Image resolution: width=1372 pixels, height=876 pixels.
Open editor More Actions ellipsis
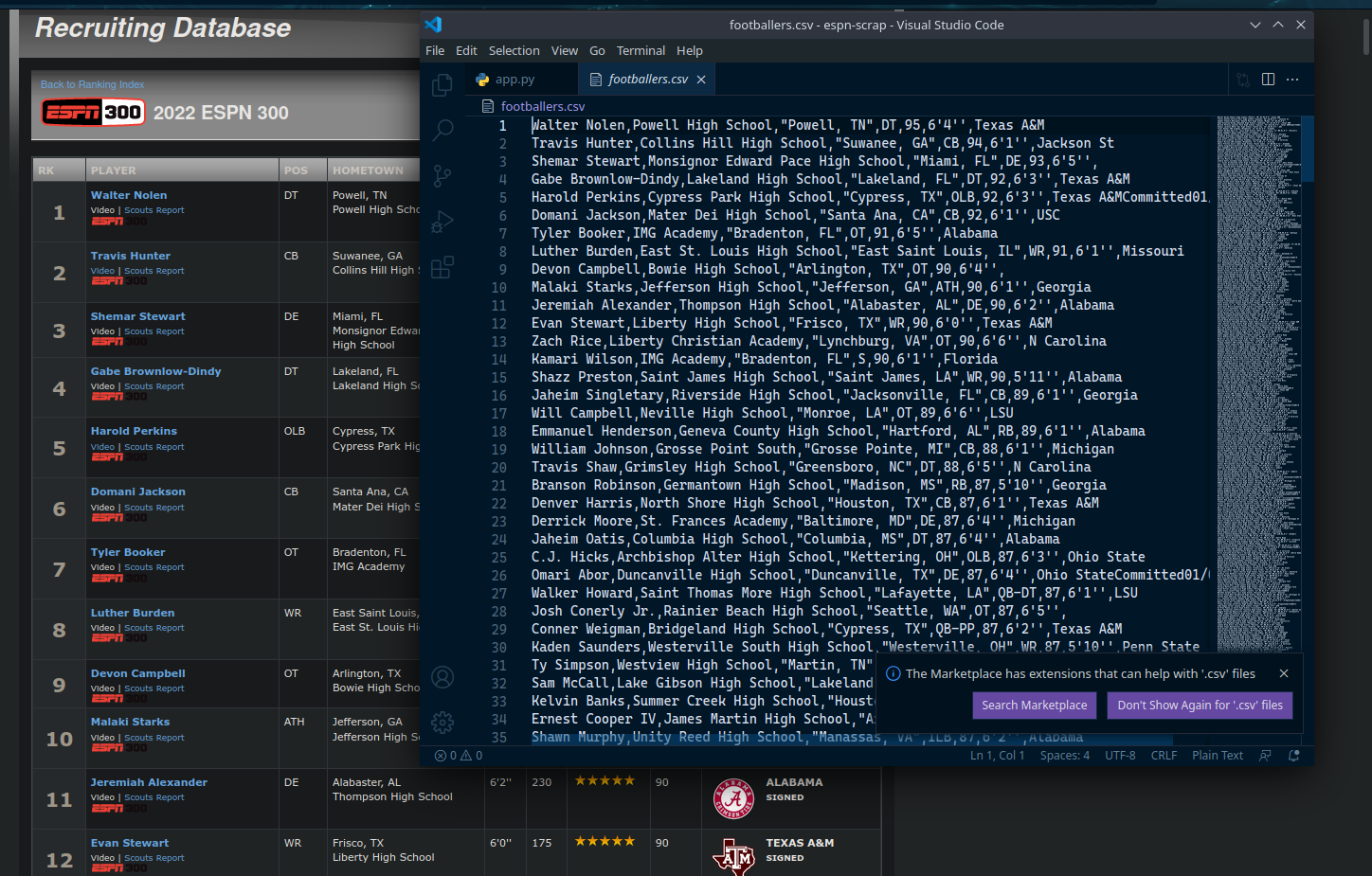tap(1292, 80)
